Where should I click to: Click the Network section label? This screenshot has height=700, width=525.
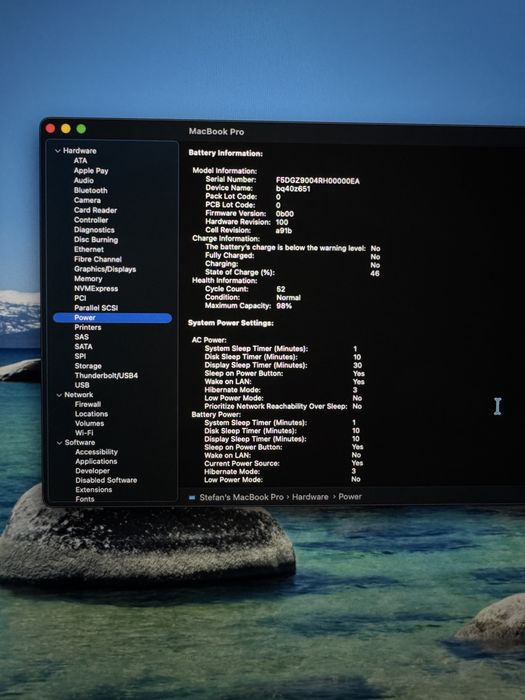pos(79,395)
